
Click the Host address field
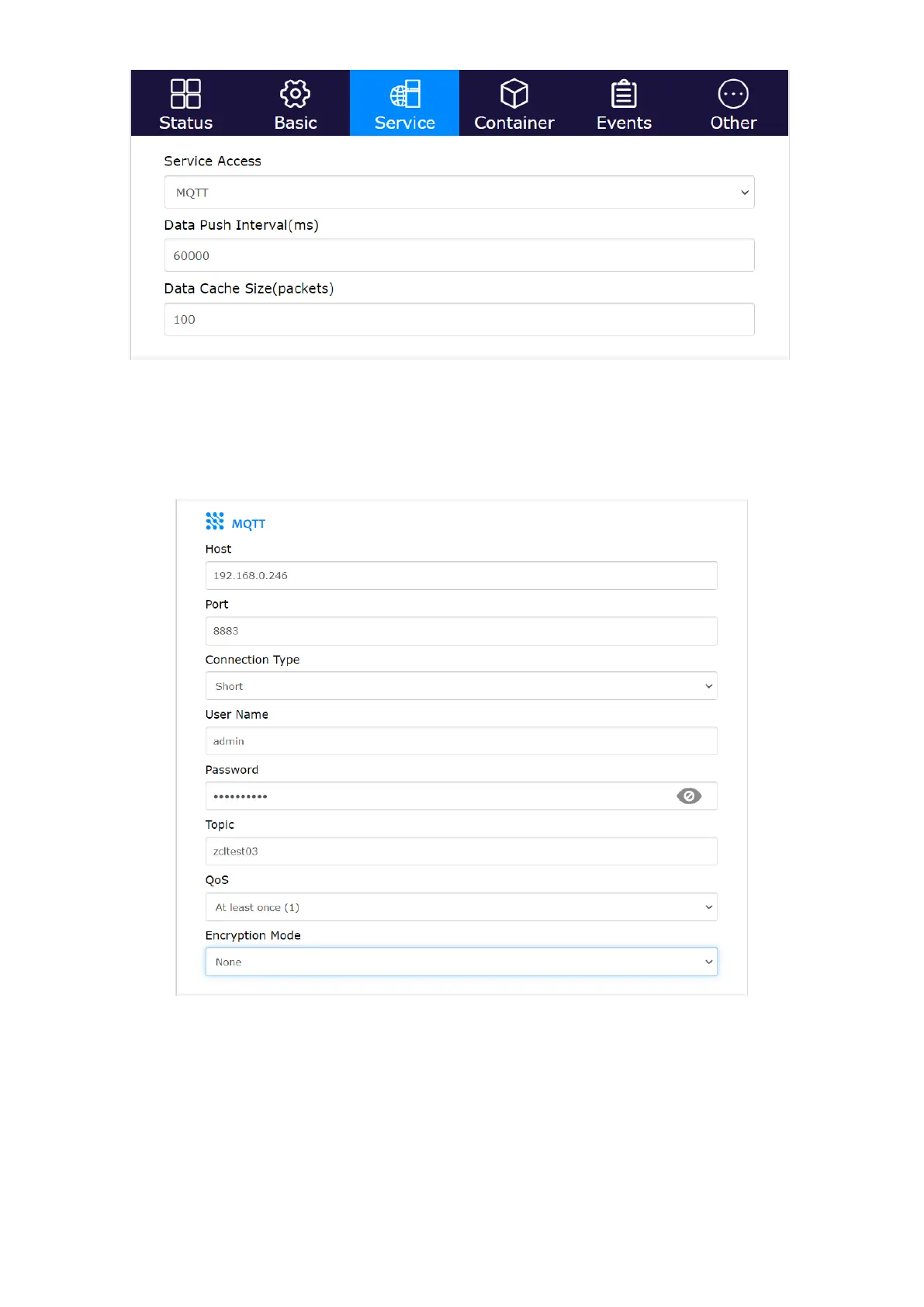click(x=461, y=576)
